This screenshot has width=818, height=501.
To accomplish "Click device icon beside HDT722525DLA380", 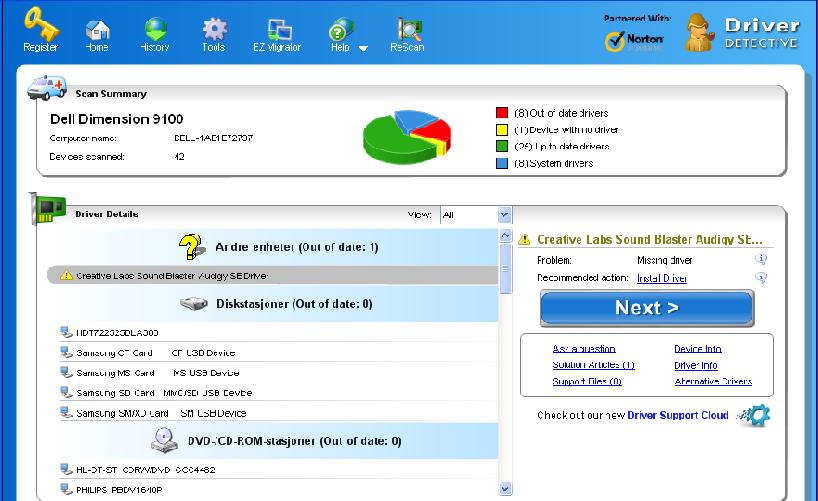I will pyautogui.click(x=66, y=332).
